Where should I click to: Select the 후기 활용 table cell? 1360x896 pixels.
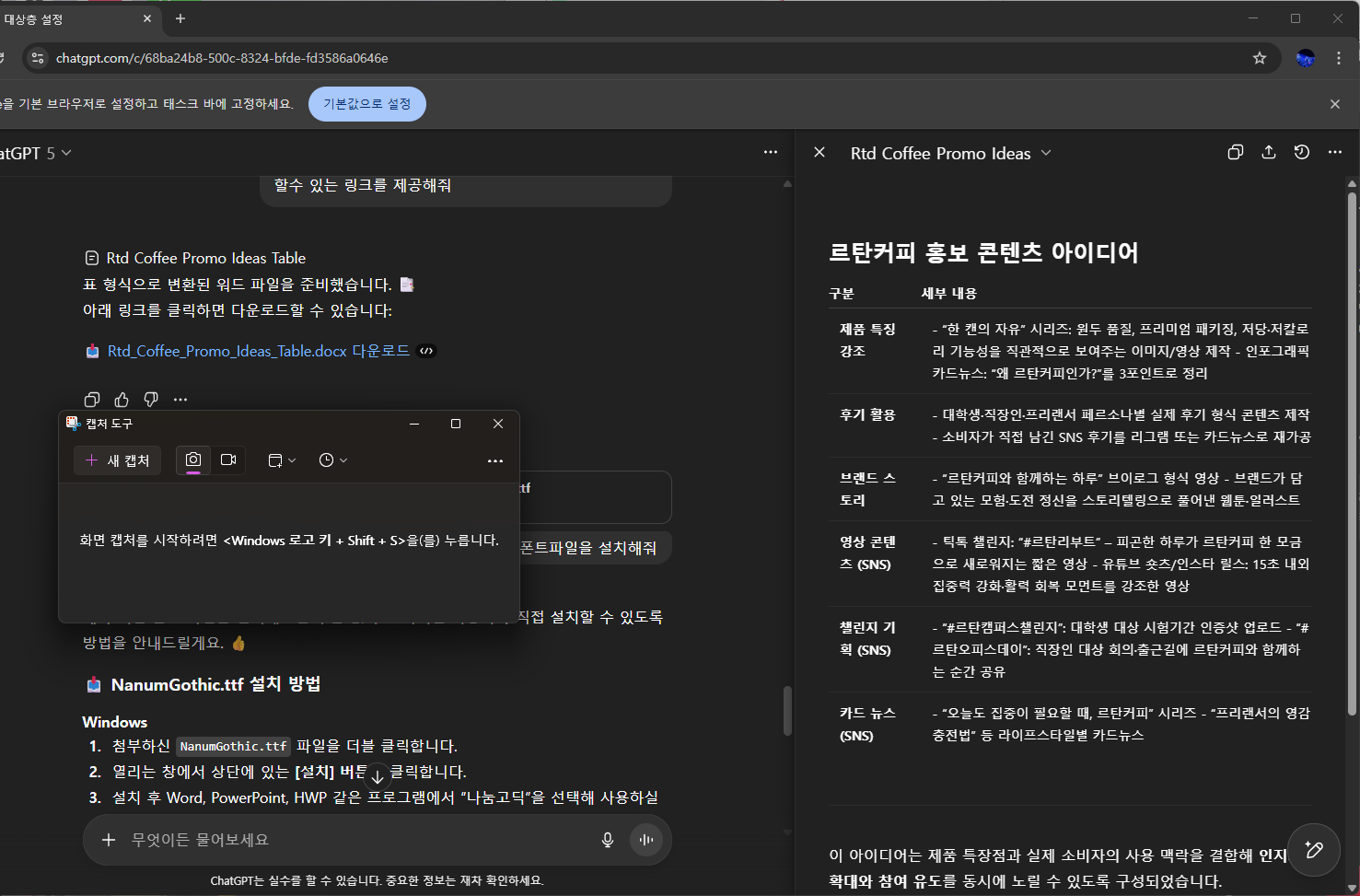tap(867, 414)
